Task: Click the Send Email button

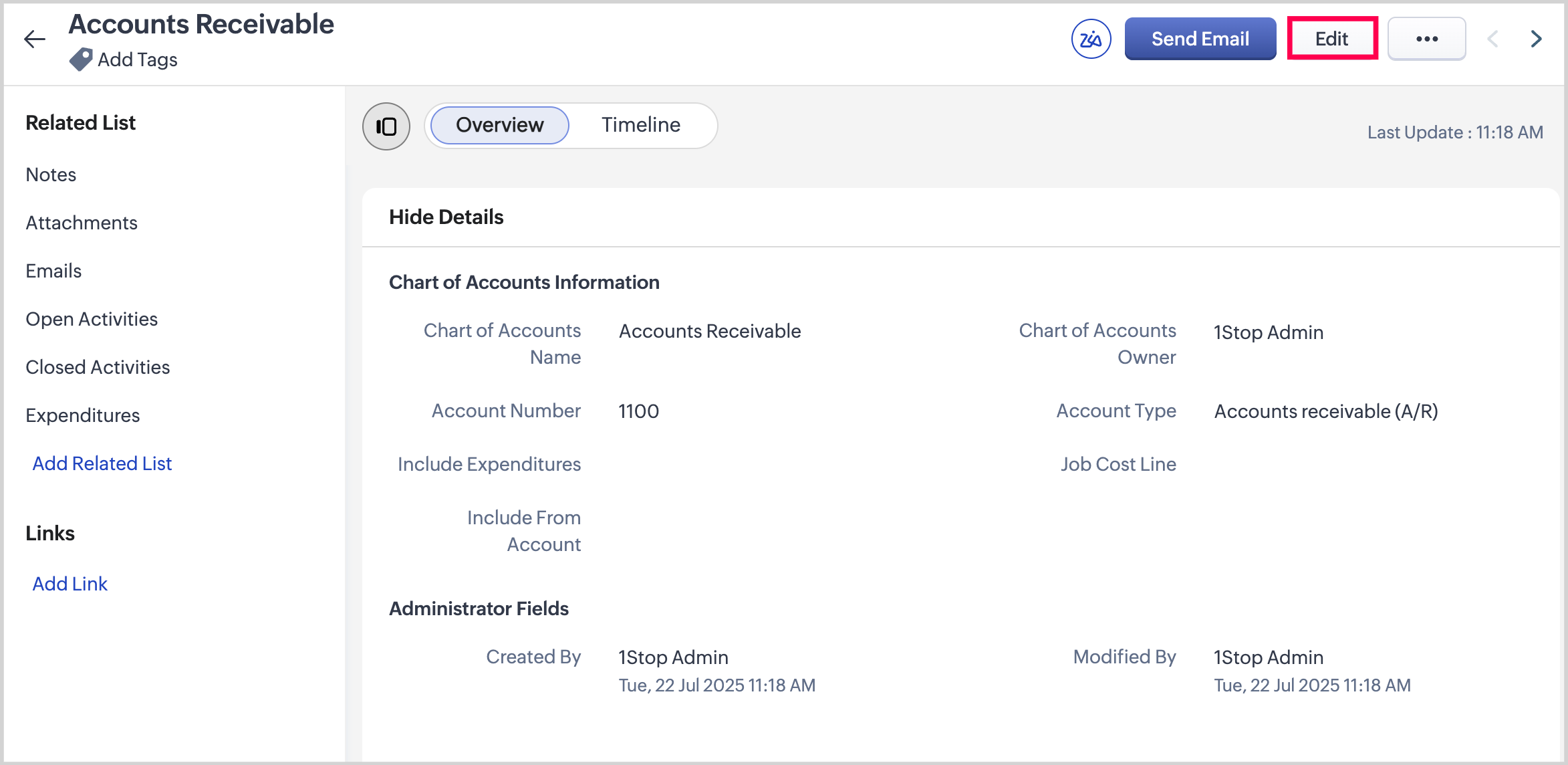Action: point(1200,39)
